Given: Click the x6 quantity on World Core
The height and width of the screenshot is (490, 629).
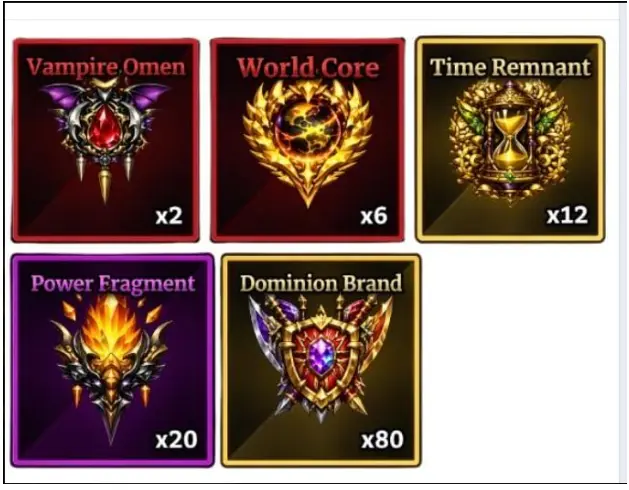Looking at the screenshot, I should click(x=374, y=216).
